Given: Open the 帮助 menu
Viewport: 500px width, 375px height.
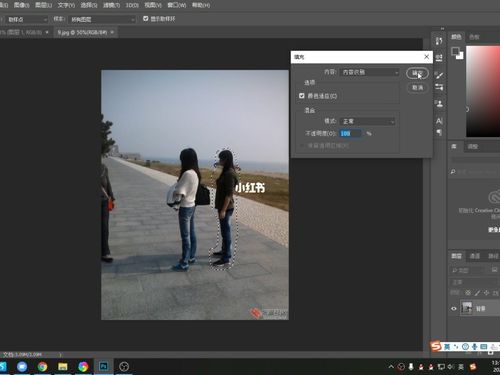Looking at the screenshot, I should [201, 5].
